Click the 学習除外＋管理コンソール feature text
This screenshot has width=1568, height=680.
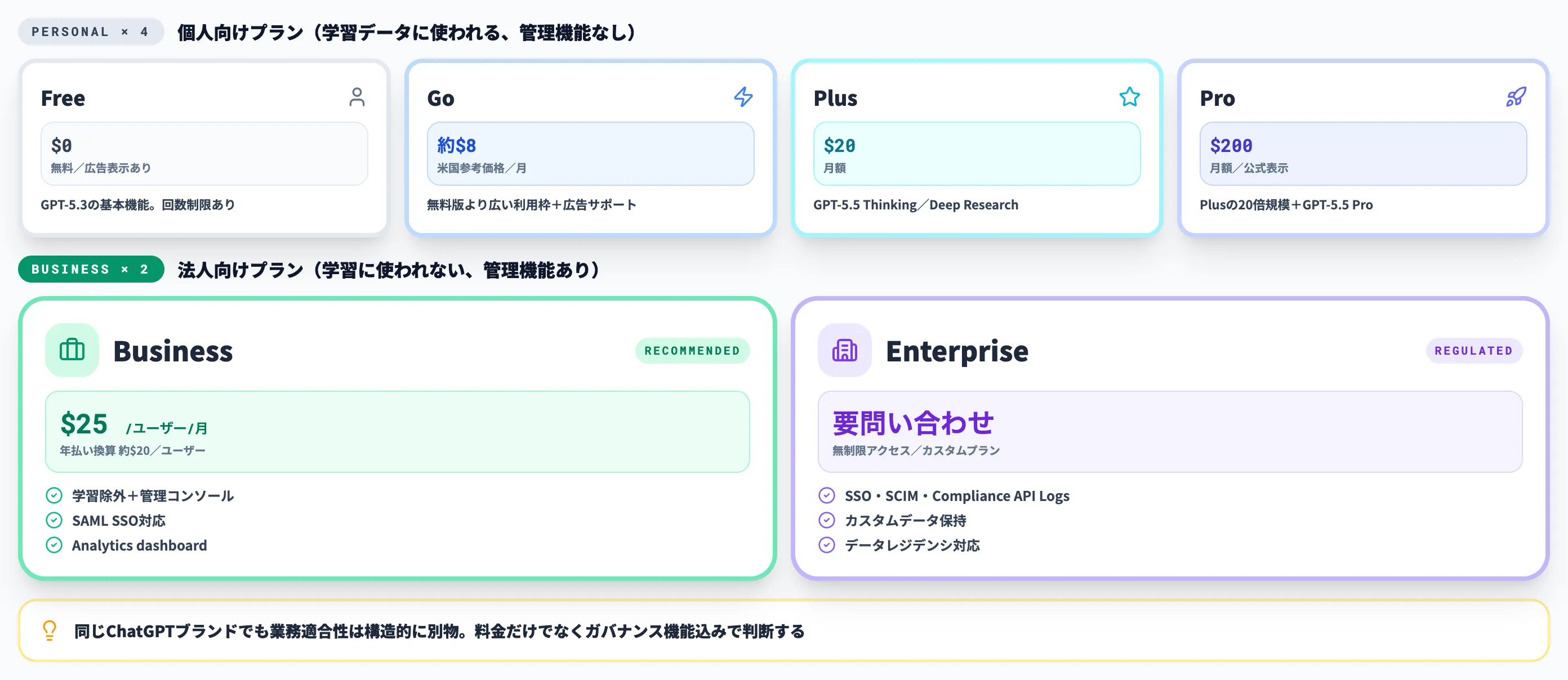(x=153, y=496)
